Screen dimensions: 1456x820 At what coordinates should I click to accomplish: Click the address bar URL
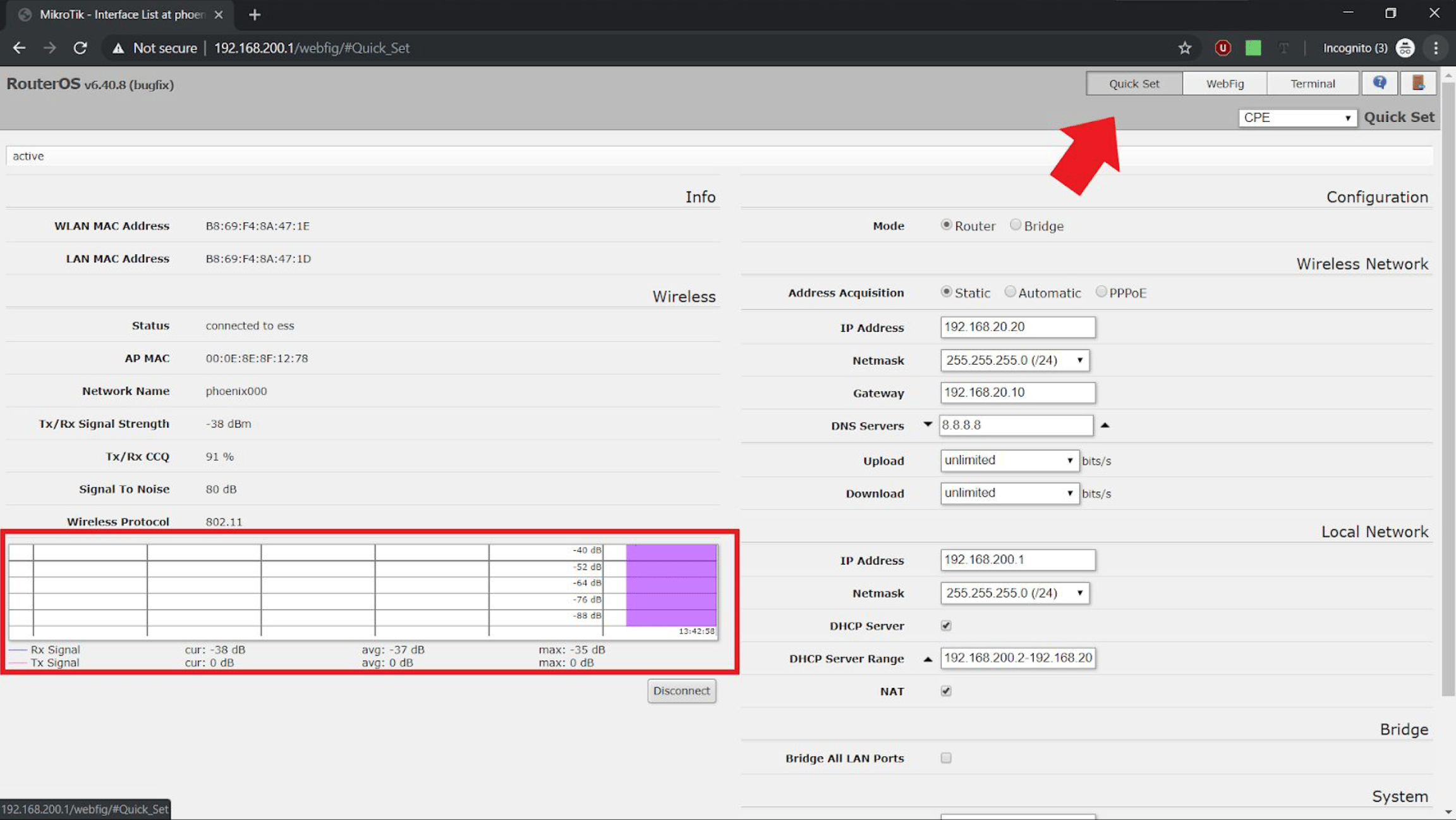coord(312,48)
